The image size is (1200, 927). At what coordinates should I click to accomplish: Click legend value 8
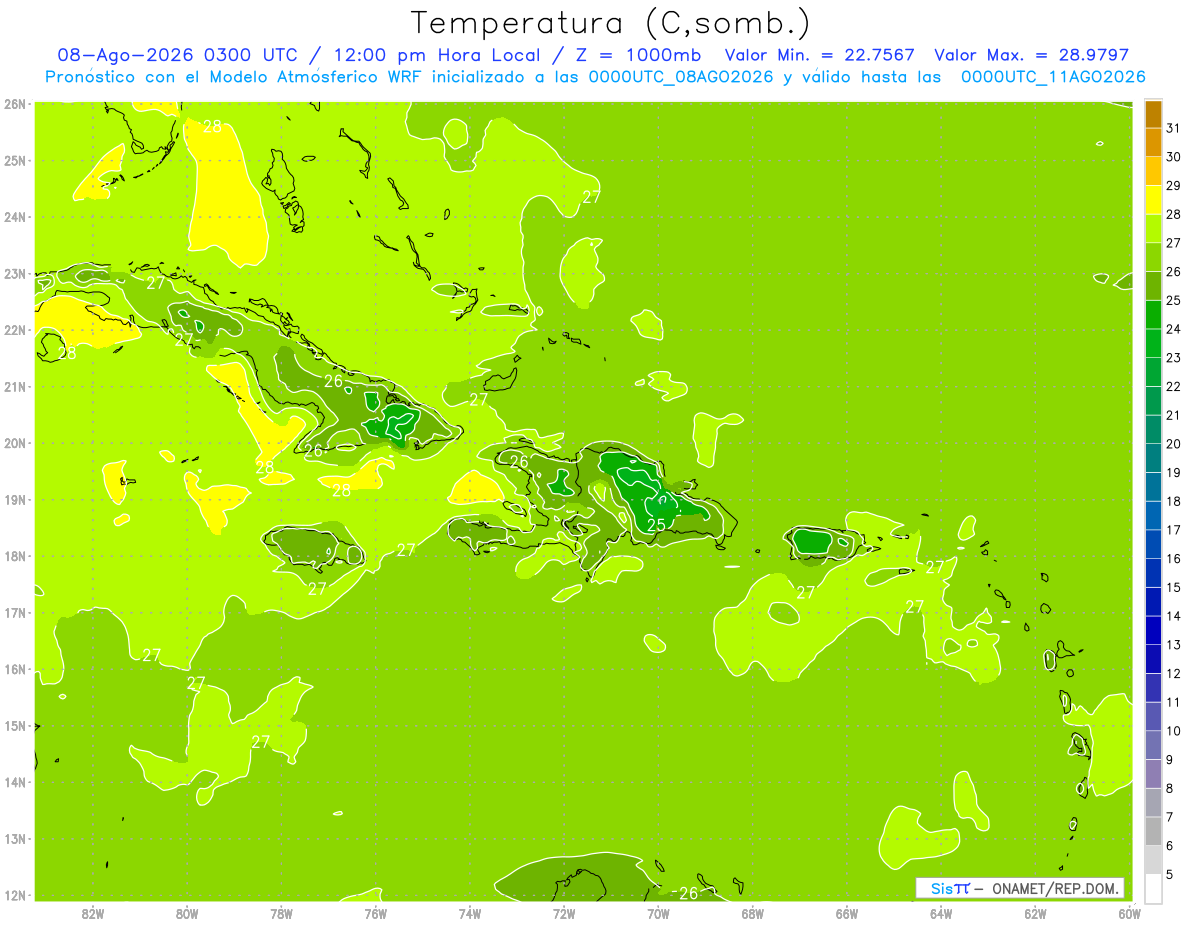click(1170, 788)
